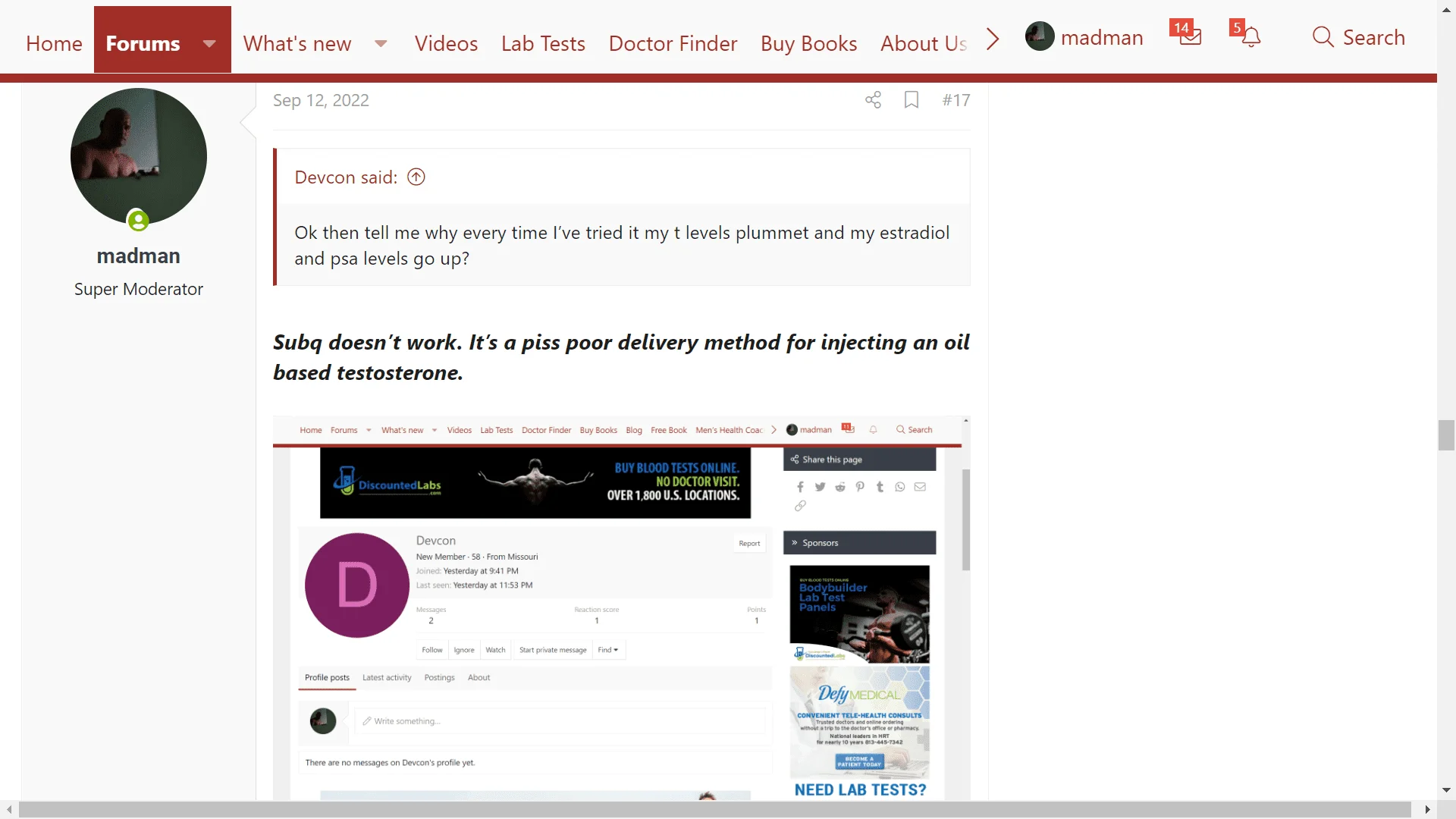Click the upvote arrow on Devcon quote
The width and height of the screenshot is (1456, 819).
416,176
